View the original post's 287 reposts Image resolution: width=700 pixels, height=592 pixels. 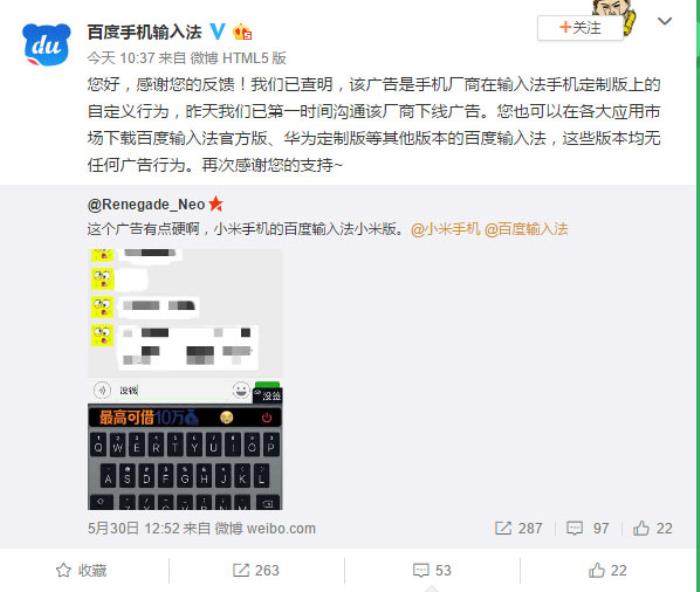coord(519,529)
